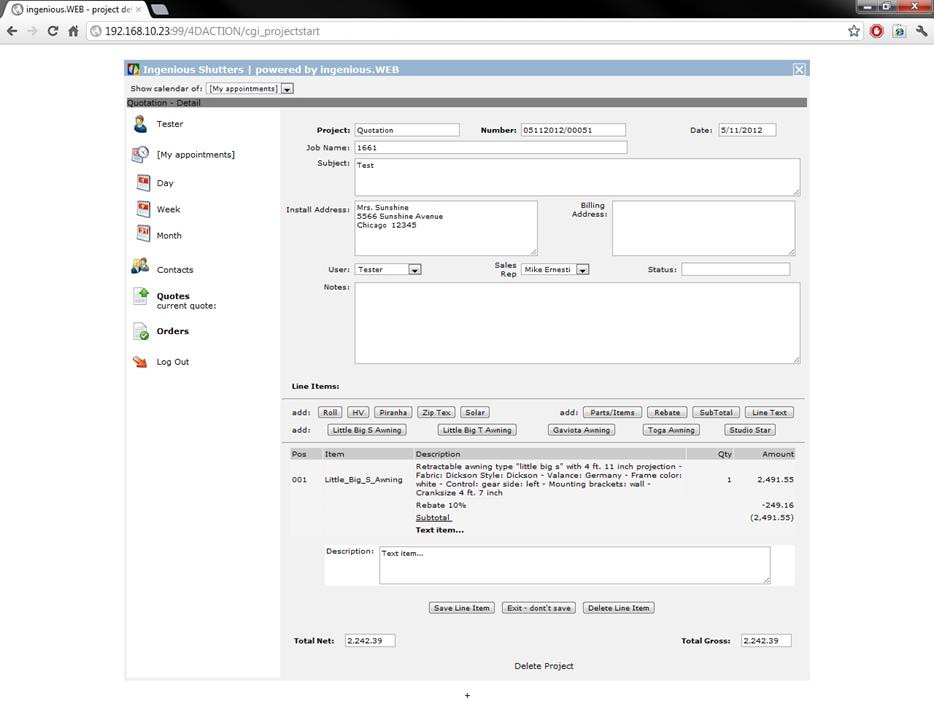
Task: Click the Tester user icon in sidebar
Action: (140, 124)
